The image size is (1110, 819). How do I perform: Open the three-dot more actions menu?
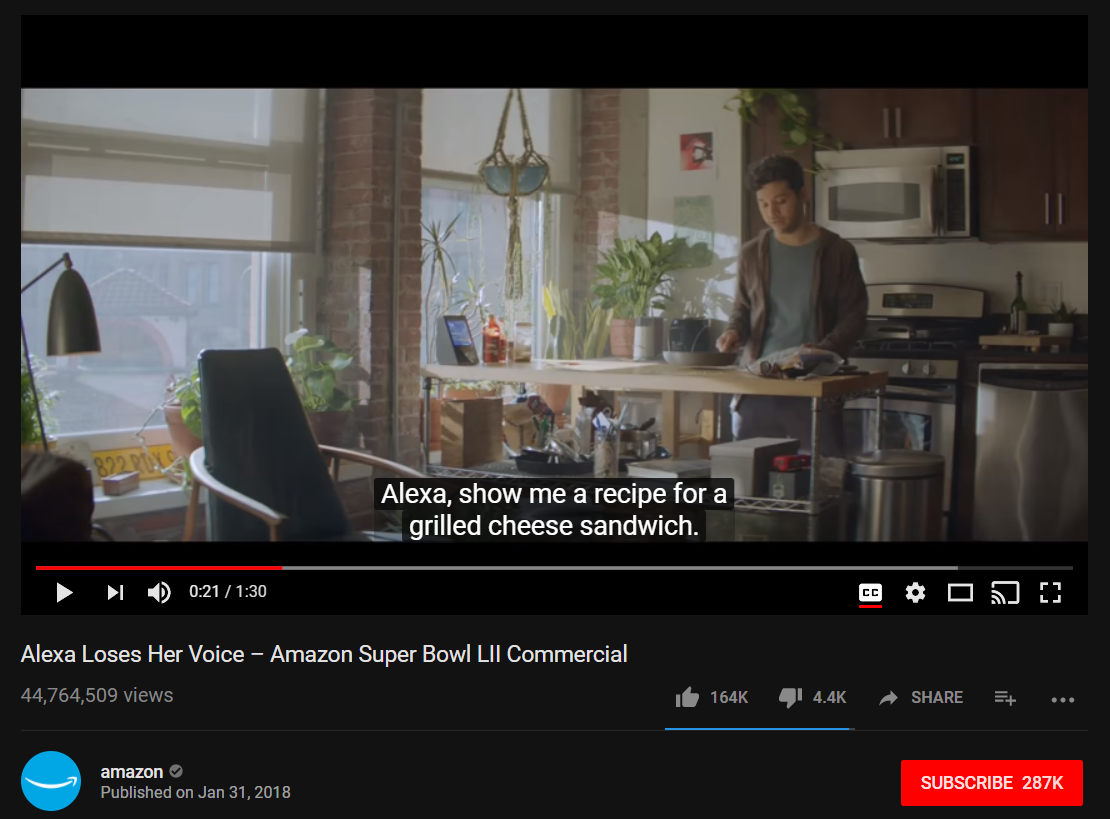point(1063,699)
